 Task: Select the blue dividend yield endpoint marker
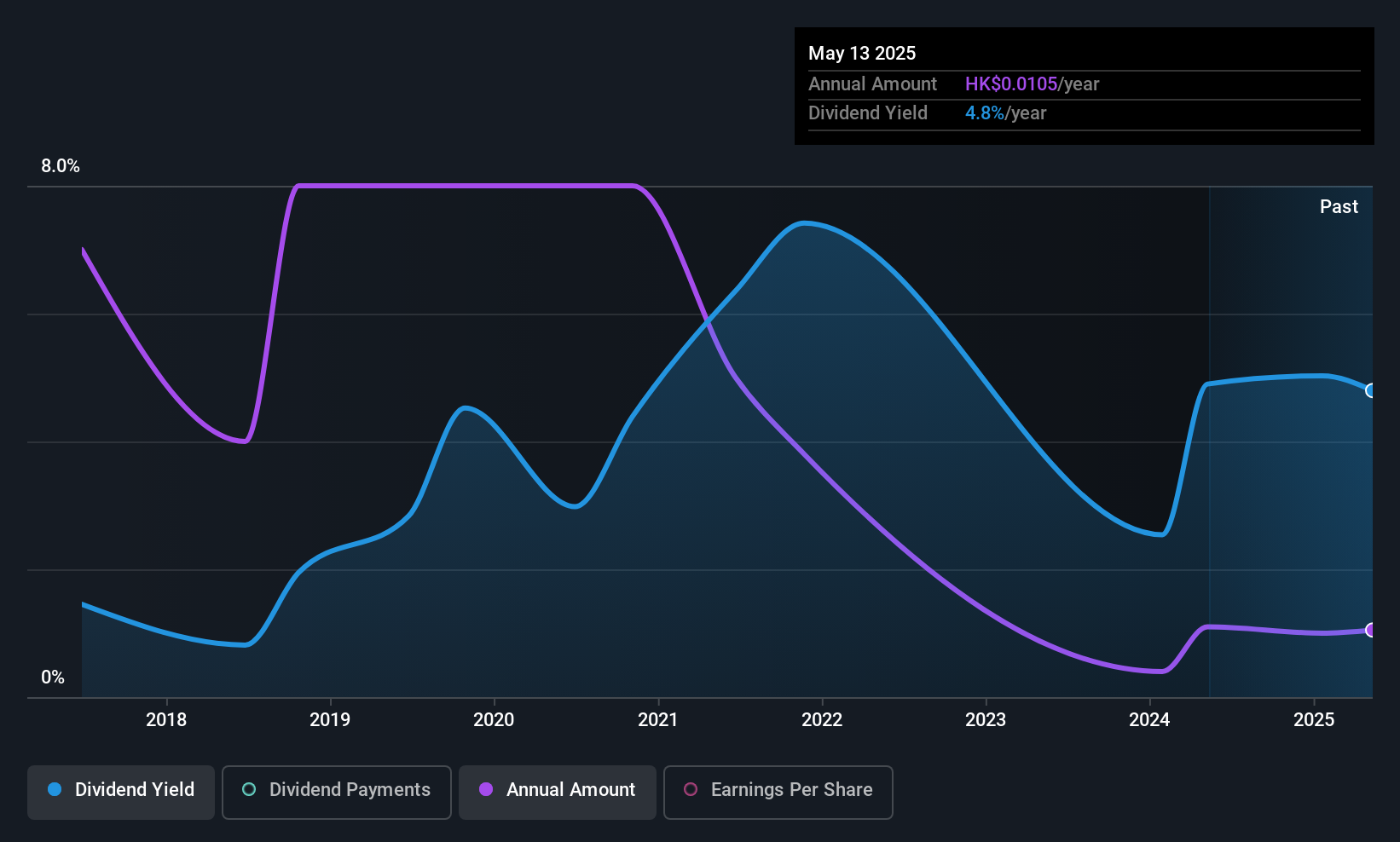pyautogui.click(x=1371, y=390)
